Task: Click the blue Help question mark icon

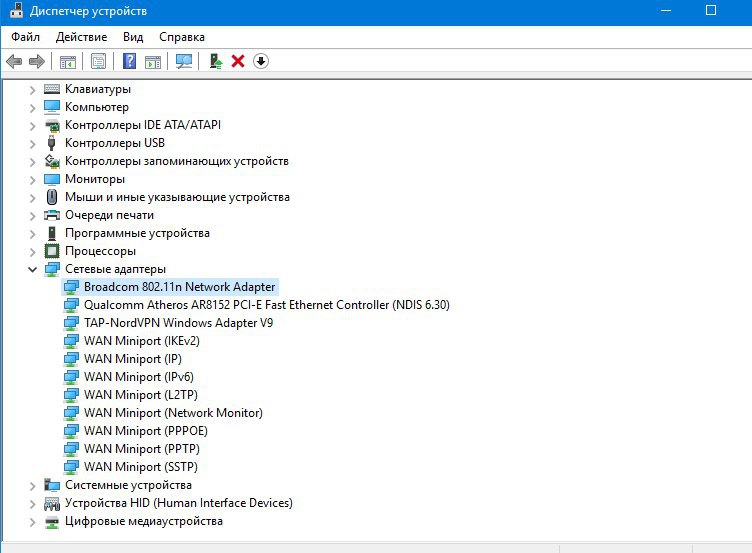Action: (129, 61)
